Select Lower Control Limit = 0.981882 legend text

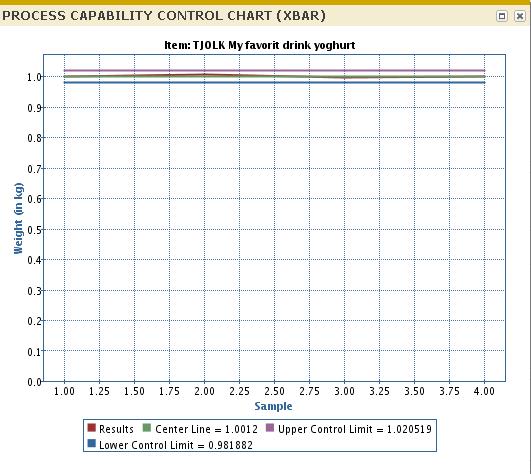click(x=176, y=445)
